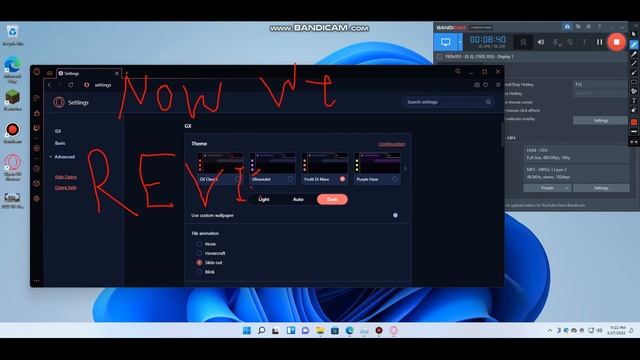Open Opera snapshot camera icon in address bar
Viewport: 640px width, 360px height.
point(477,85)
